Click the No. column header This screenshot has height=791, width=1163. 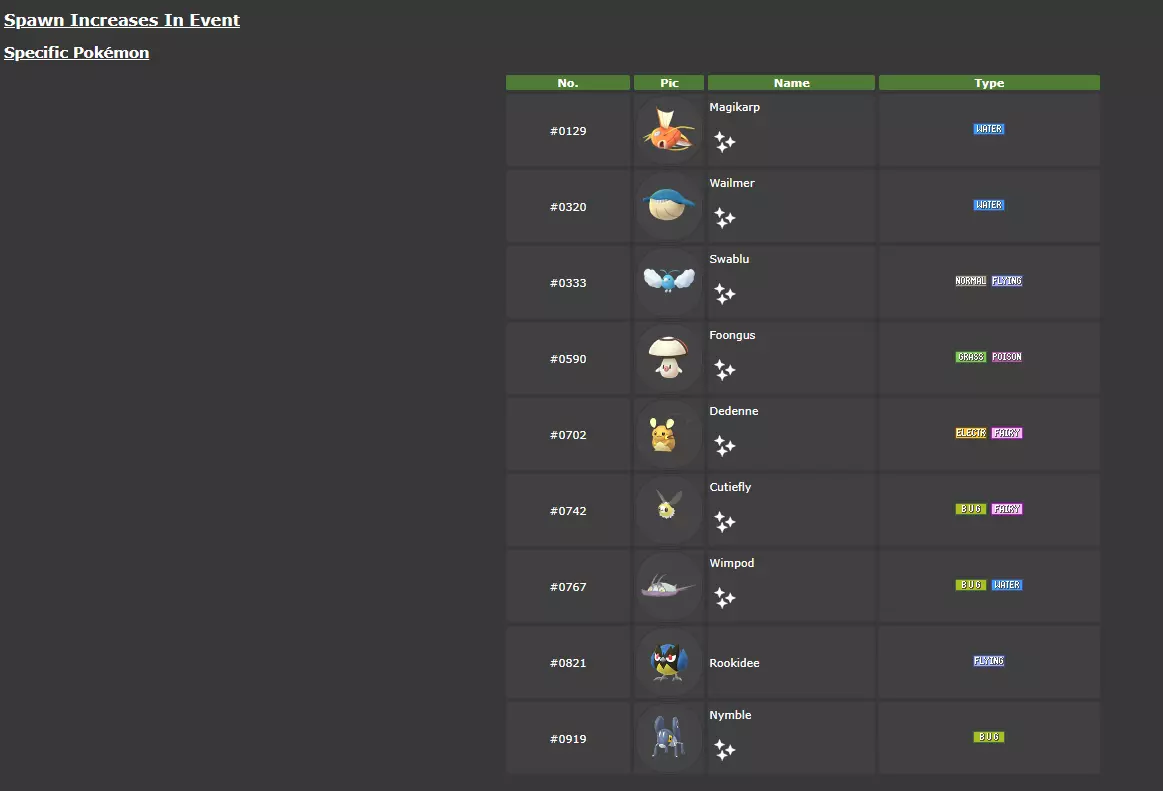pos(568,83)
